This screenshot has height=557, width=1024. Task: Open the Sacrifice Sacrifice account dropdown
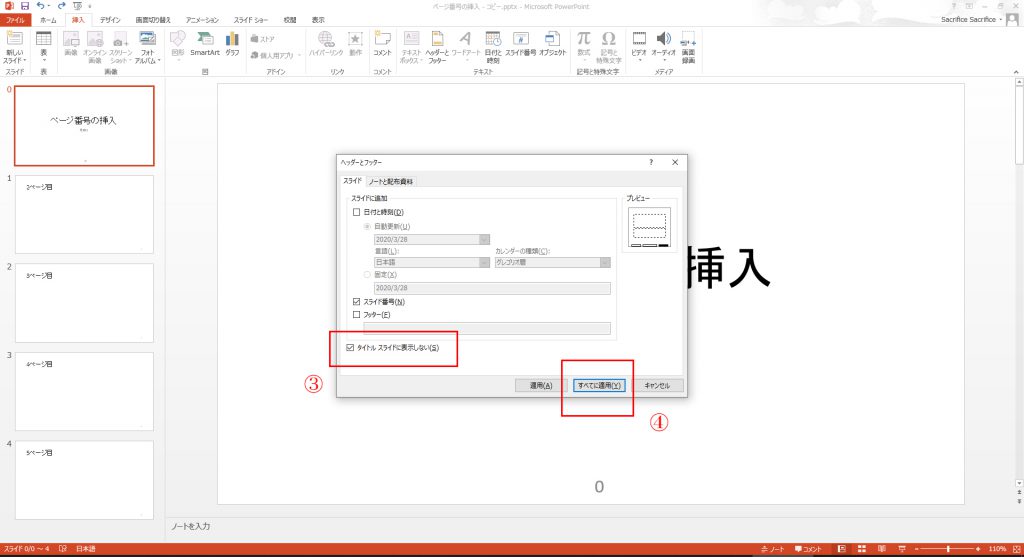(971, 20)
